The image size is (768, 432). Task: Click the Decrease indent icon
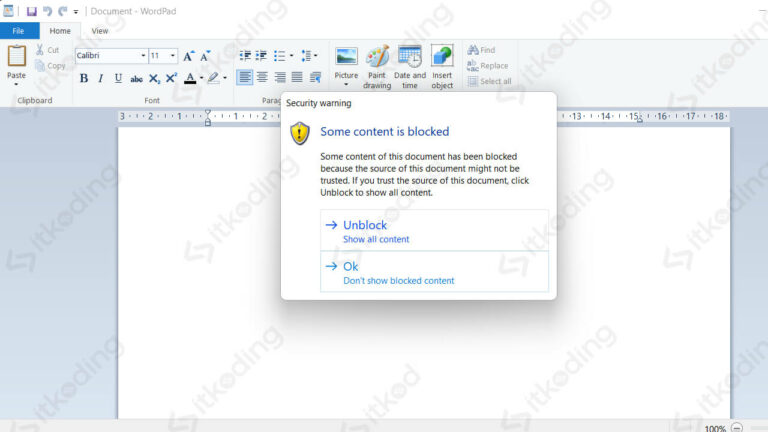coord(245,56)
